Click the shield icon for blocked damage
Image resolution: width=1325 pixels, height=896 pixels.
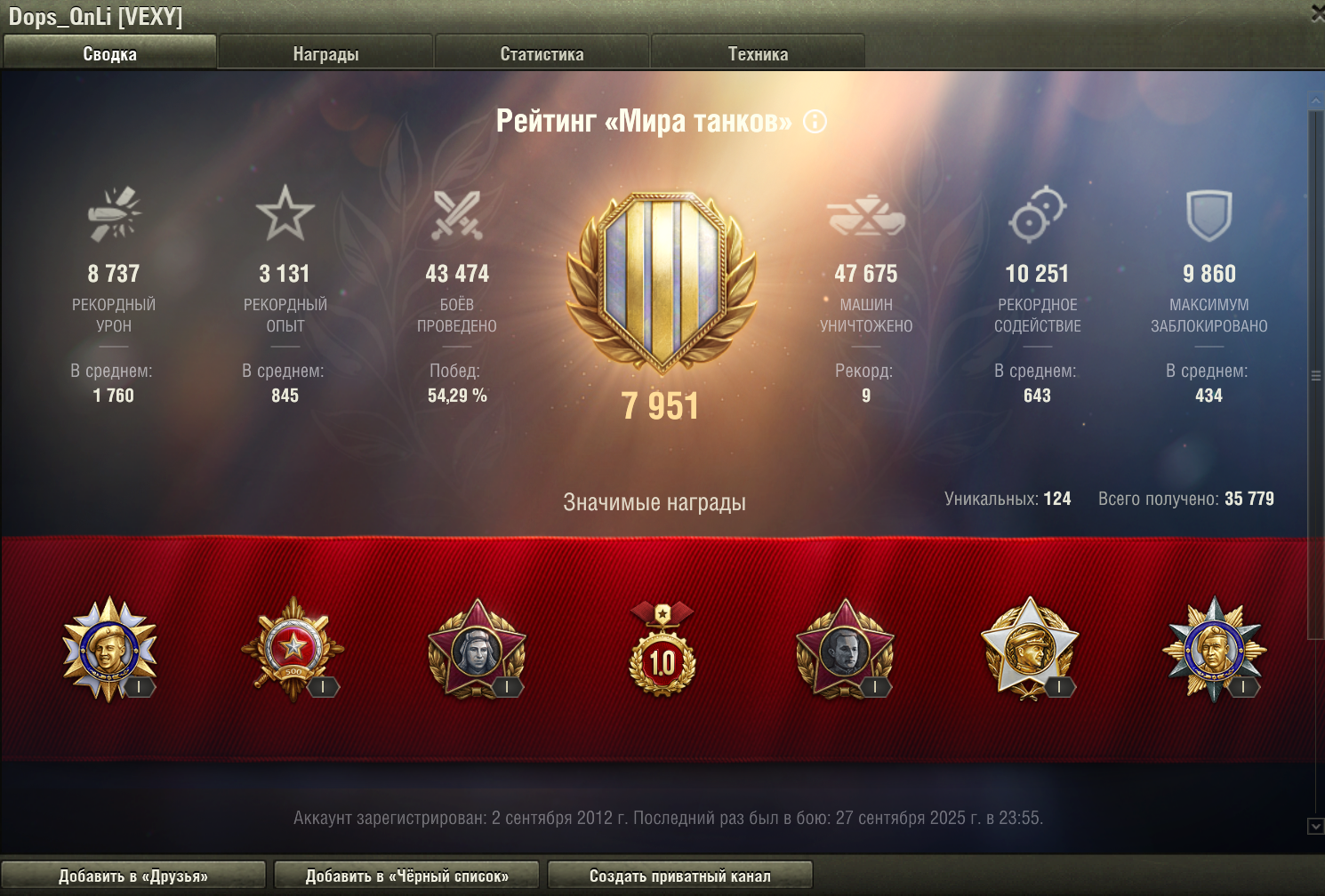click(x=1209, y=215)
